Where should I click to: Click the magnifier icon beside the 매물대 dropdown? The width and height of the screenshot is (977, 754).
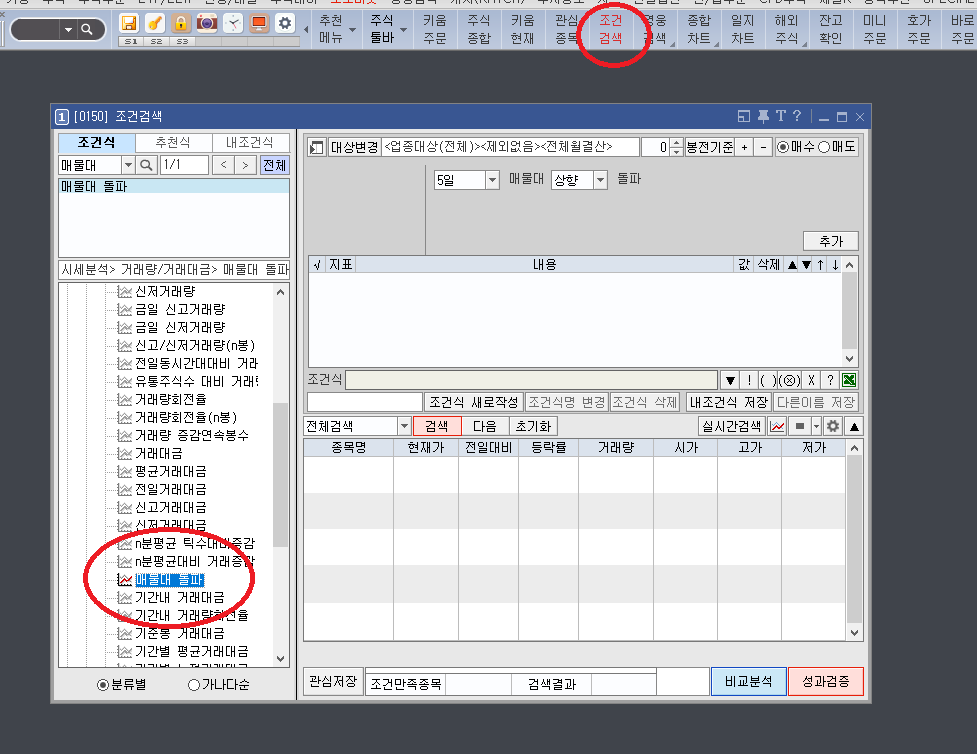point(146,165)
